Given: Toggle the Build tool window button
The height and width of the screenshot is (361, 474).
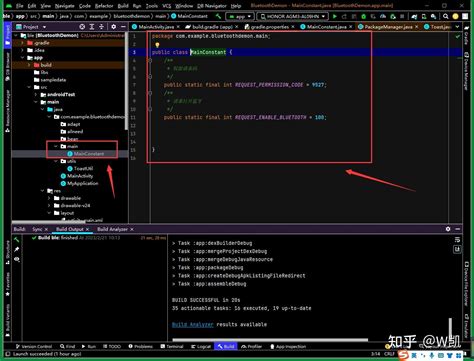Looking at the screenshot, I should pos(226,347).
